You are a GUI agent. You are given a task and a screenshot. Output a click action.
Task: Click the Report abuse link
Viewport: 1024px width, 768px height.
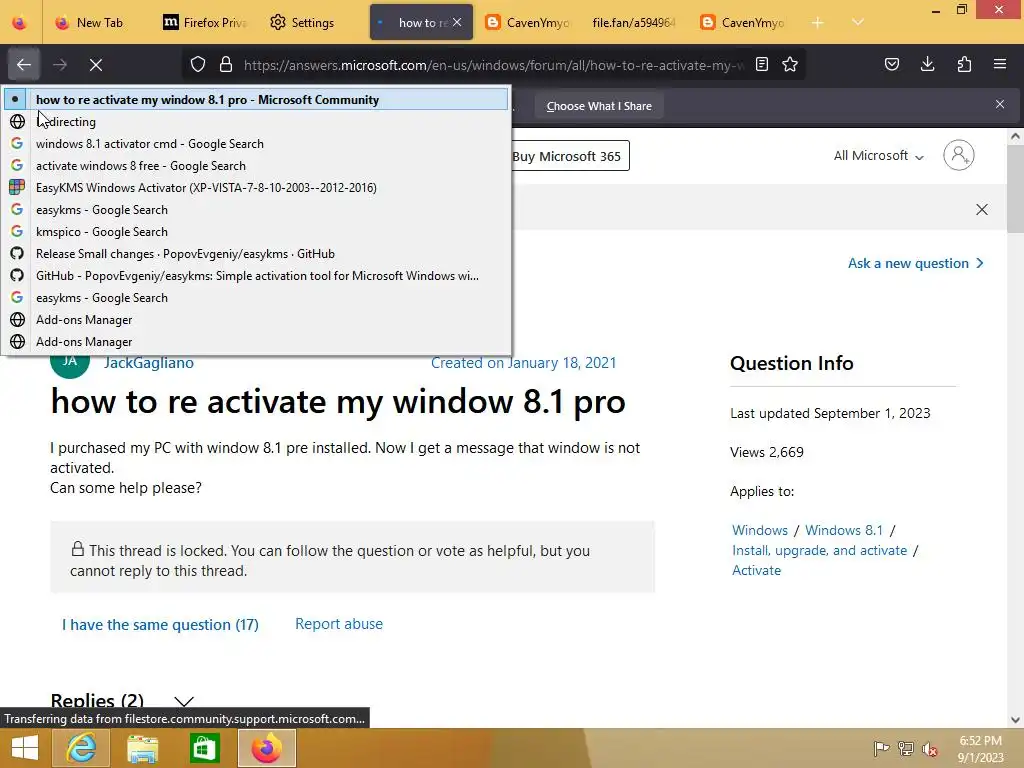click(x=339, y=624)
